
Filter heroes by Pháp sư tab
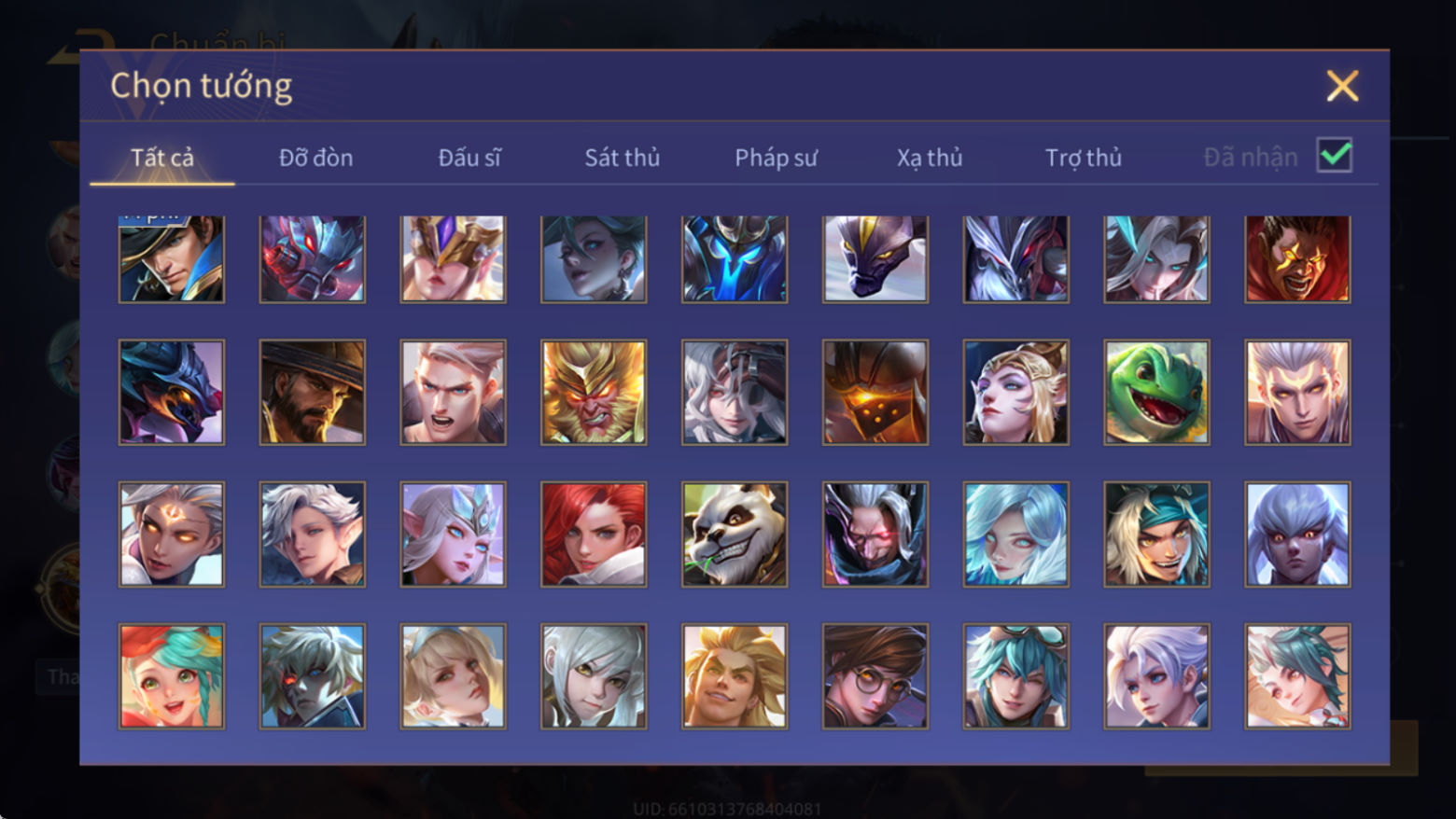point(776,158)
